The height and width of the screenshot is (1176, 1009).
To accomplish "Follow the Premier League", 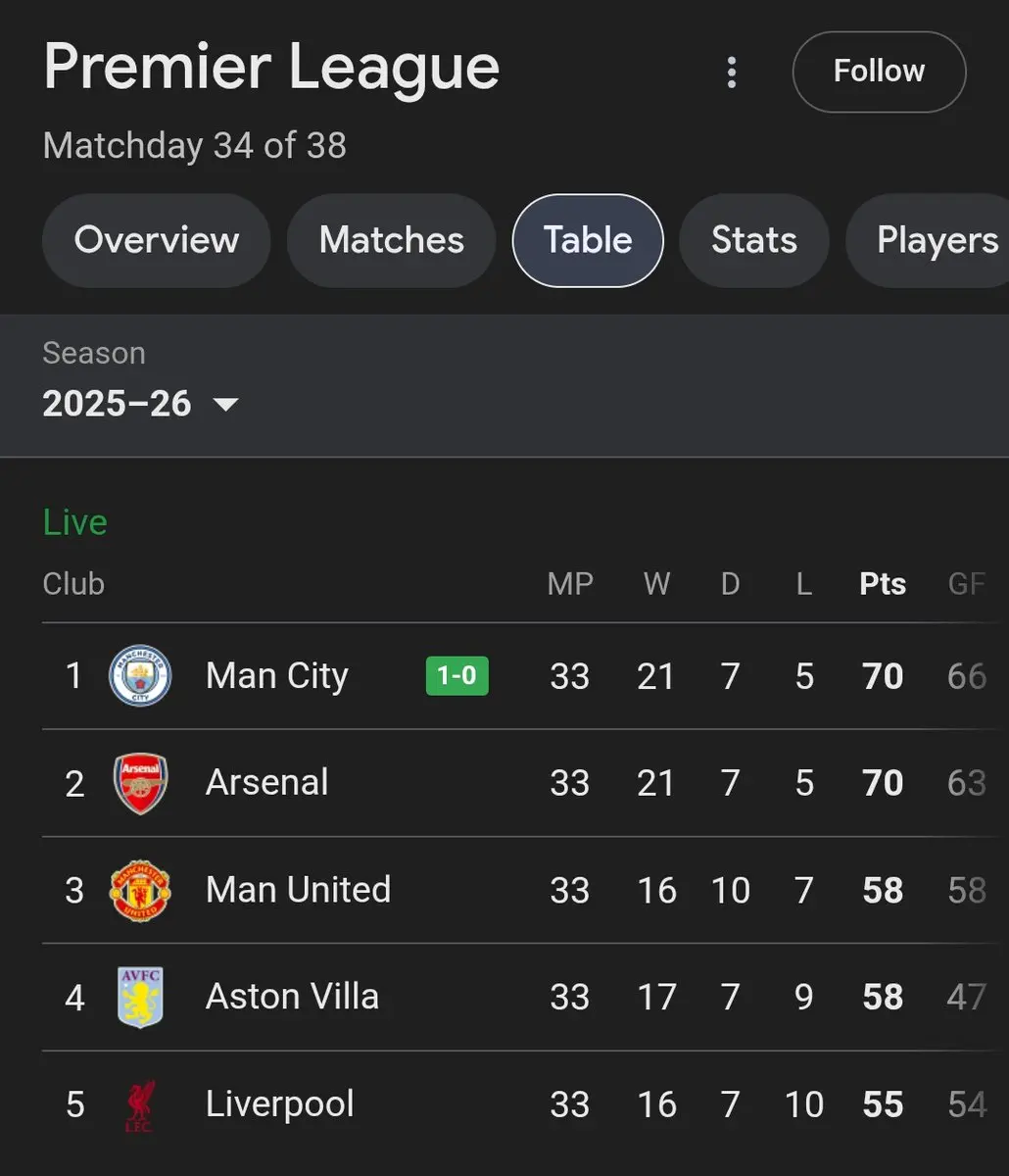I will (879, 72).
